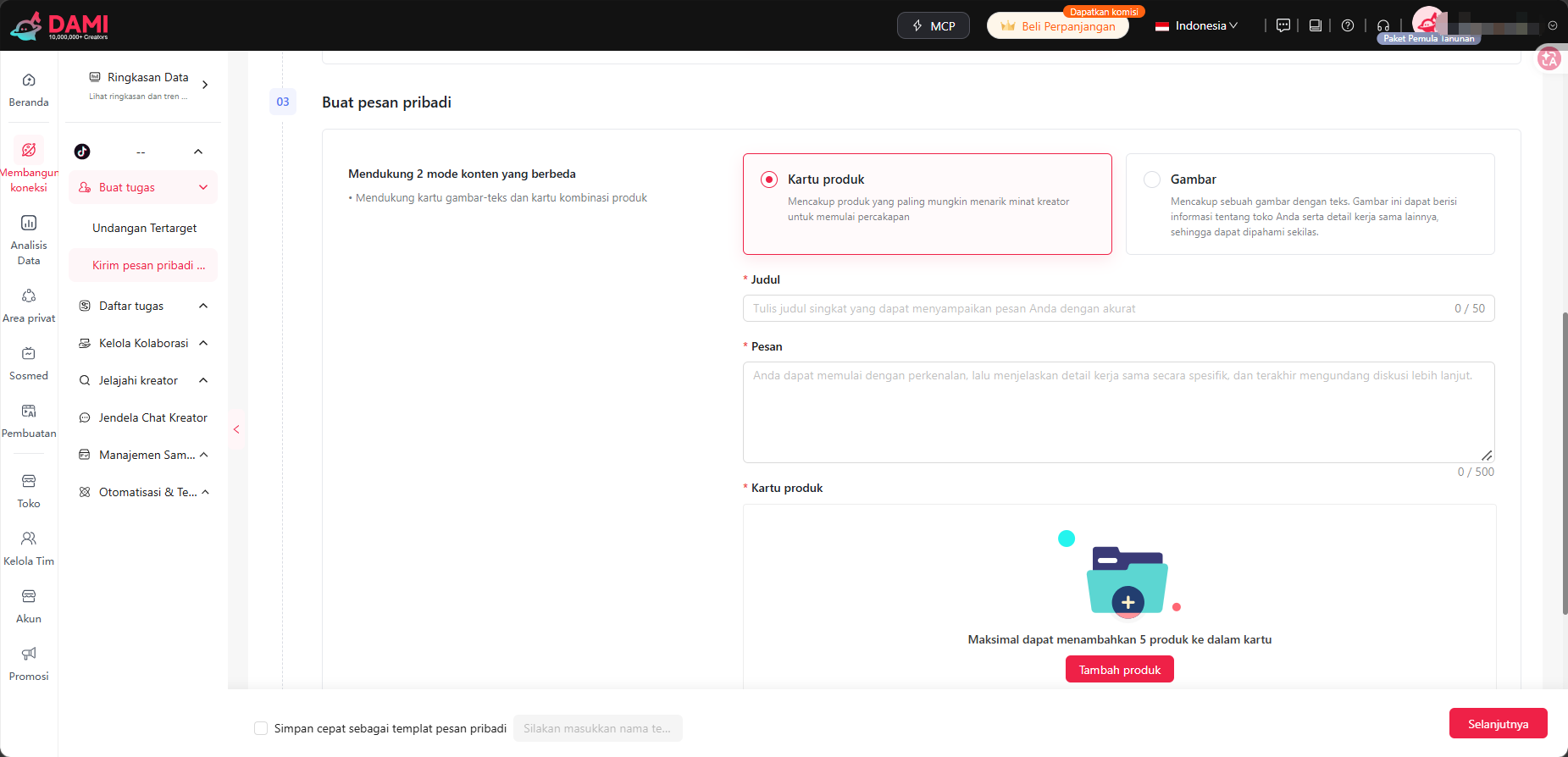Expand the Kelola Kolaborasi menu
The image size is (1568, 757).
203,343
